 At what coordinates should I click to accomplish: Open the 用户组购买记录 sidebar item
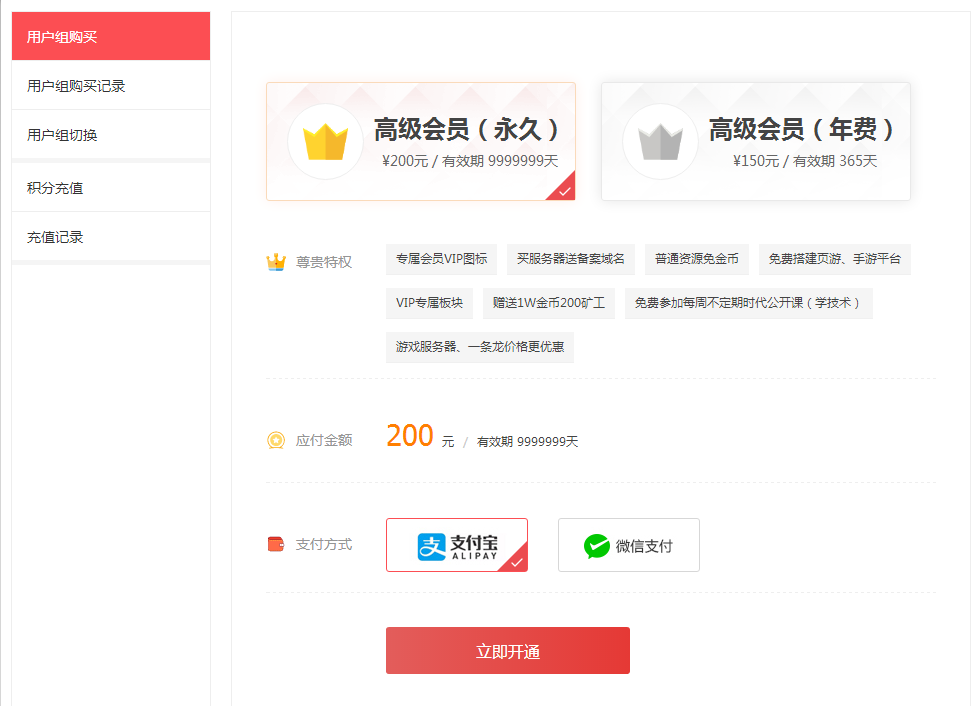pyautogui.click(x=111, y=86)
